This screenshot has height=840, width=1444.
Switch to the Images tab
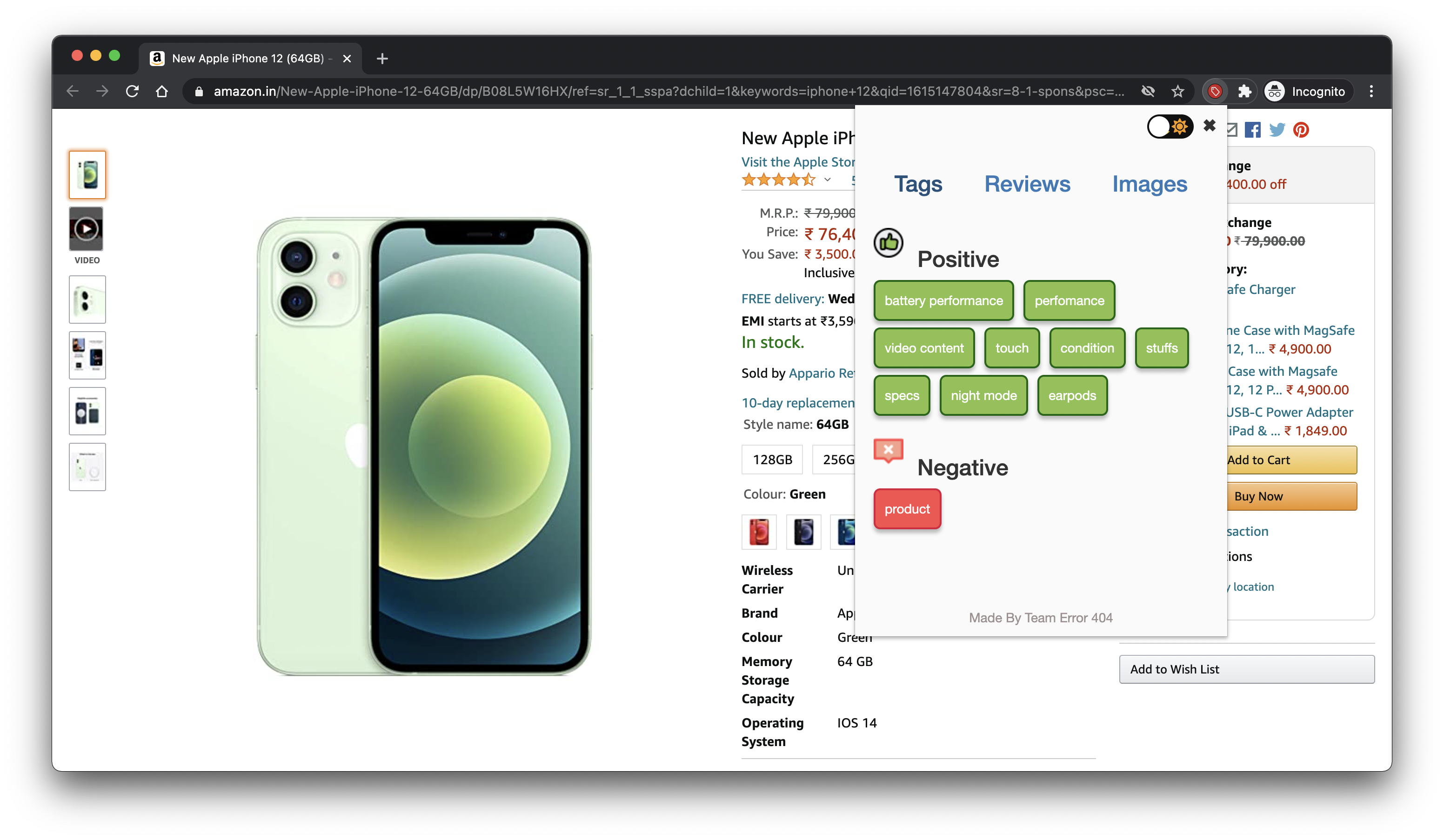point(1150,184)
